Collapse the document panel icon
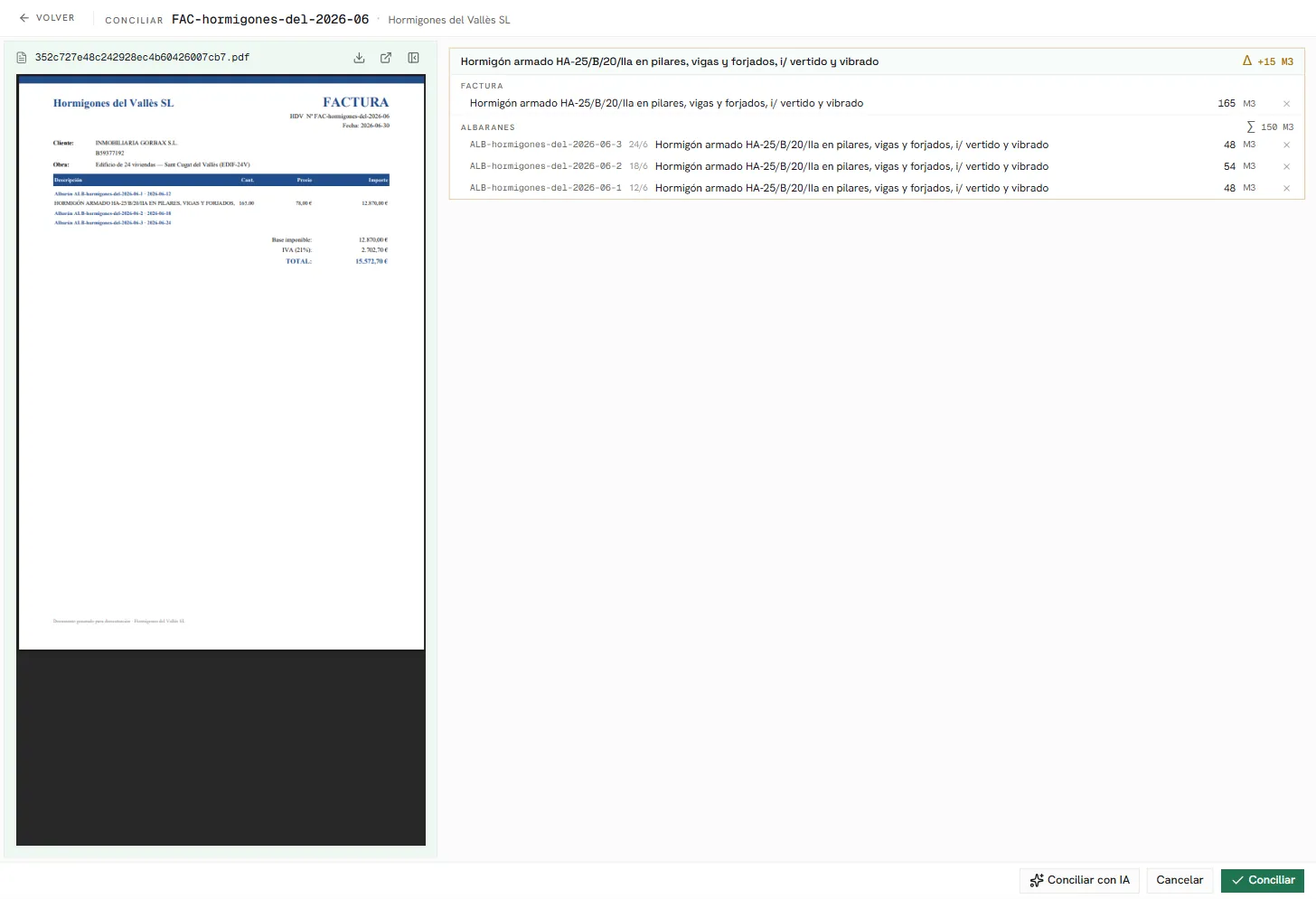This screenshot has width=1316, height=899. point(413,58)
